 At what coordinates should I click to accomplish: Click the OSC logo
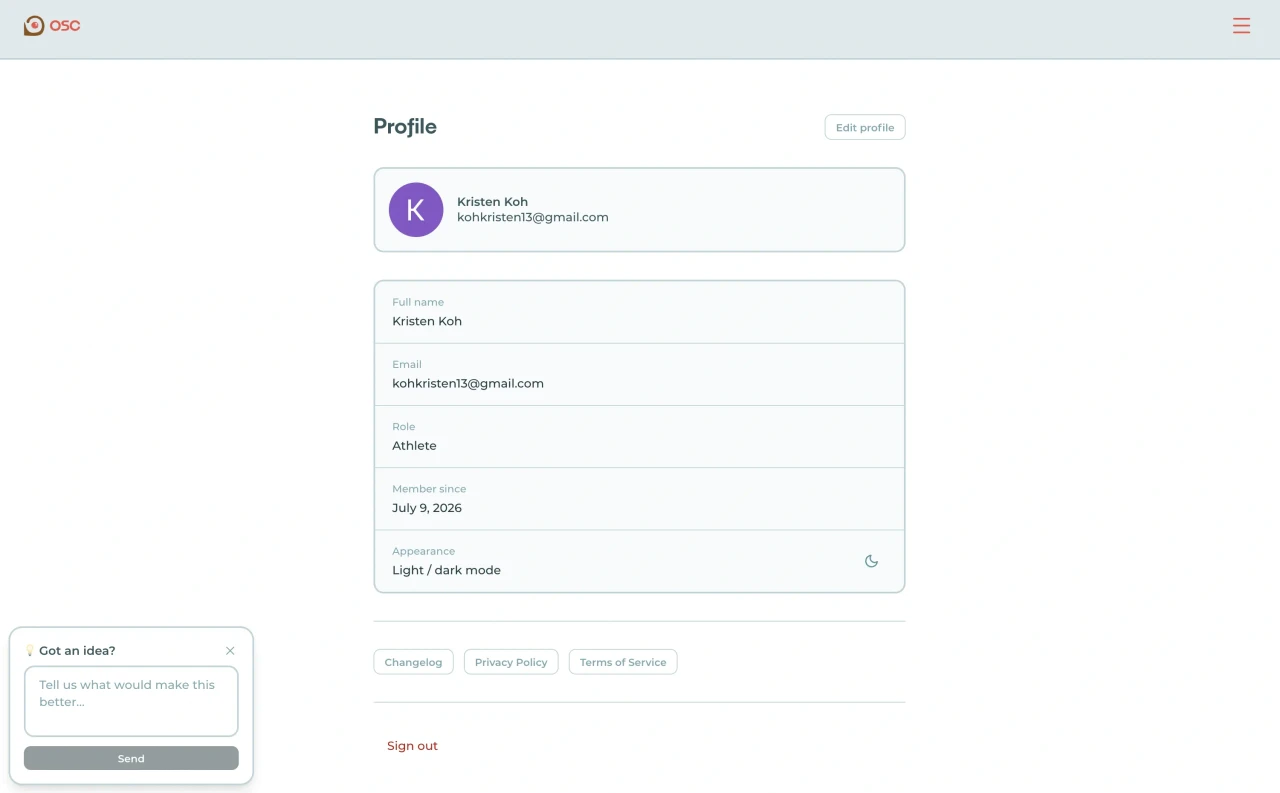click(52, 26)
